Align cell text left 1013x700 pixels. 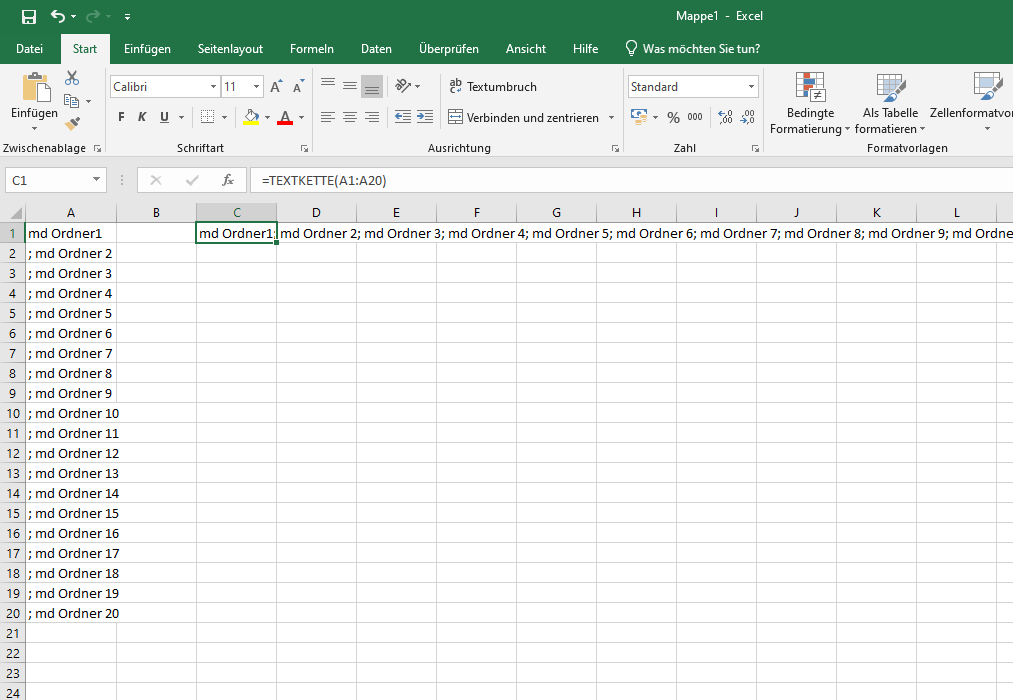(x=328, y=117)
